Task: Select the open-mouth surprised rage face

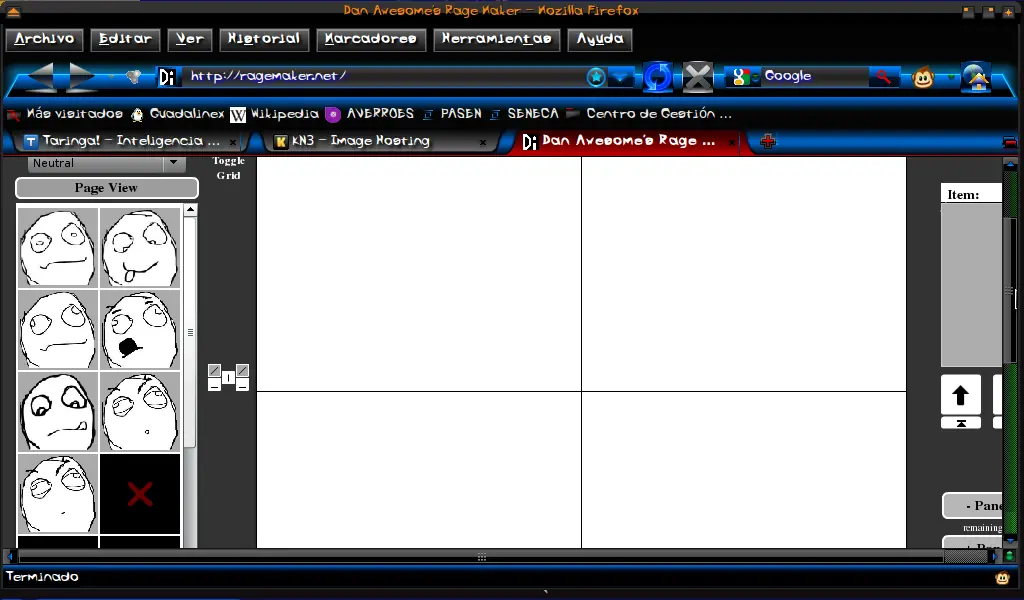Action: tap(140, 330)
